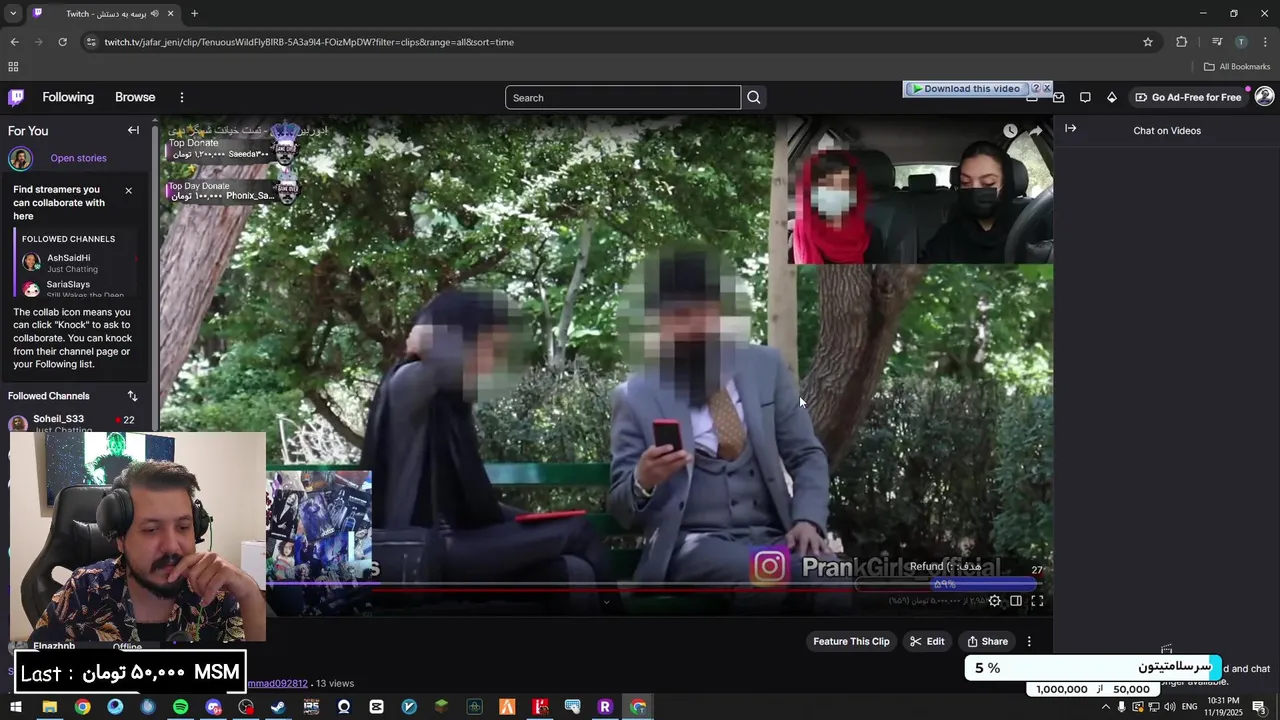Screen dimensions: 1280x720
Task: Open the more options menu beside Browse
Action: (182, 97)
